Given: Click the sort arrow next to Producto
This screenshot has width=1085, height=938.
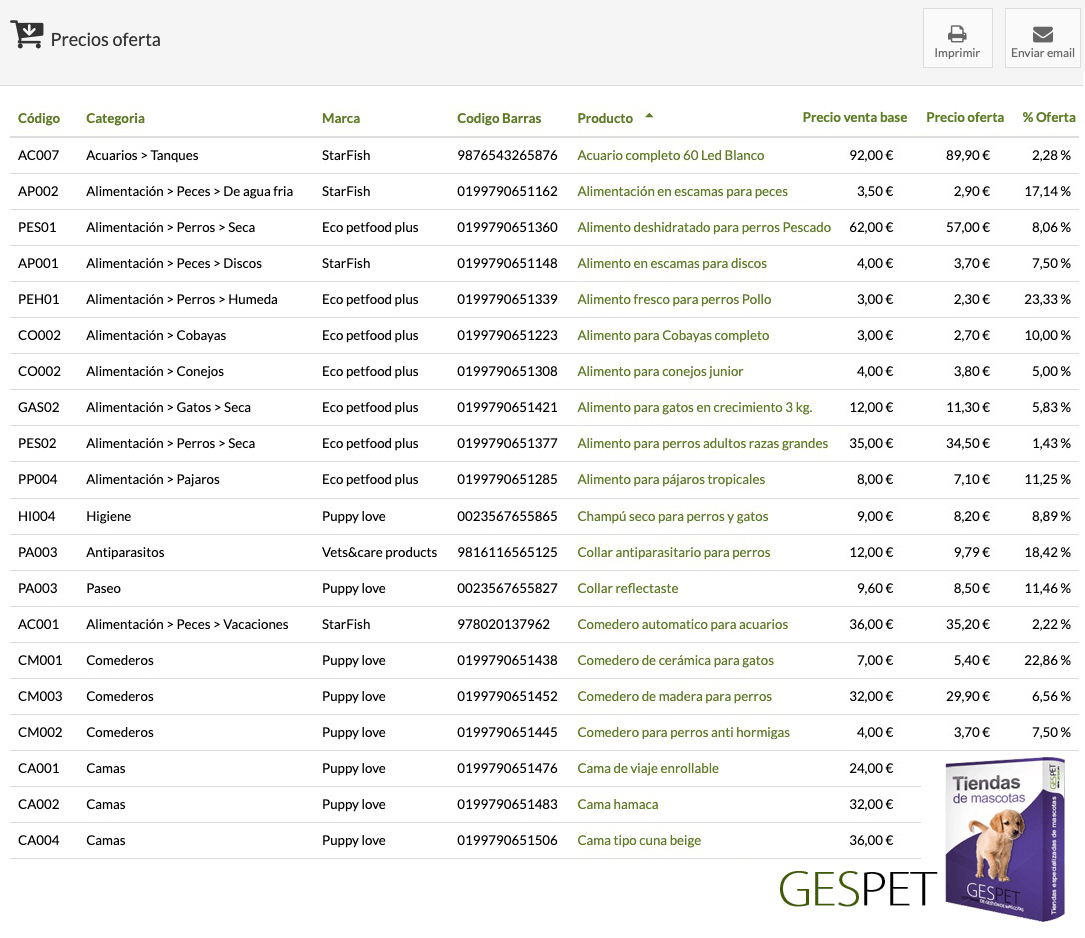Looking at the screenshot, I should tap(649, 117).
